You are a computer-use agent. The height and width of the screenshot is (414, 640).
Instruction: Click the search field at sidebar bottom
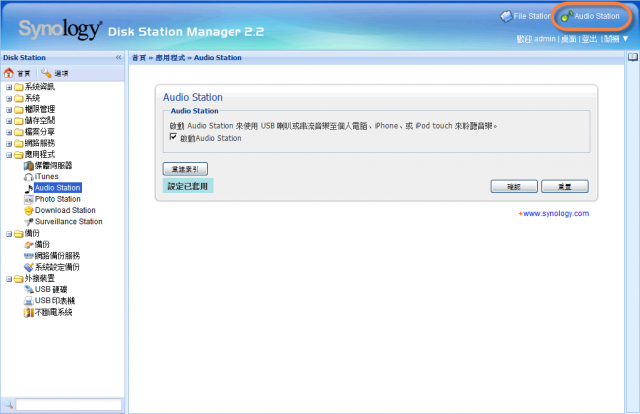coord(69,405)
